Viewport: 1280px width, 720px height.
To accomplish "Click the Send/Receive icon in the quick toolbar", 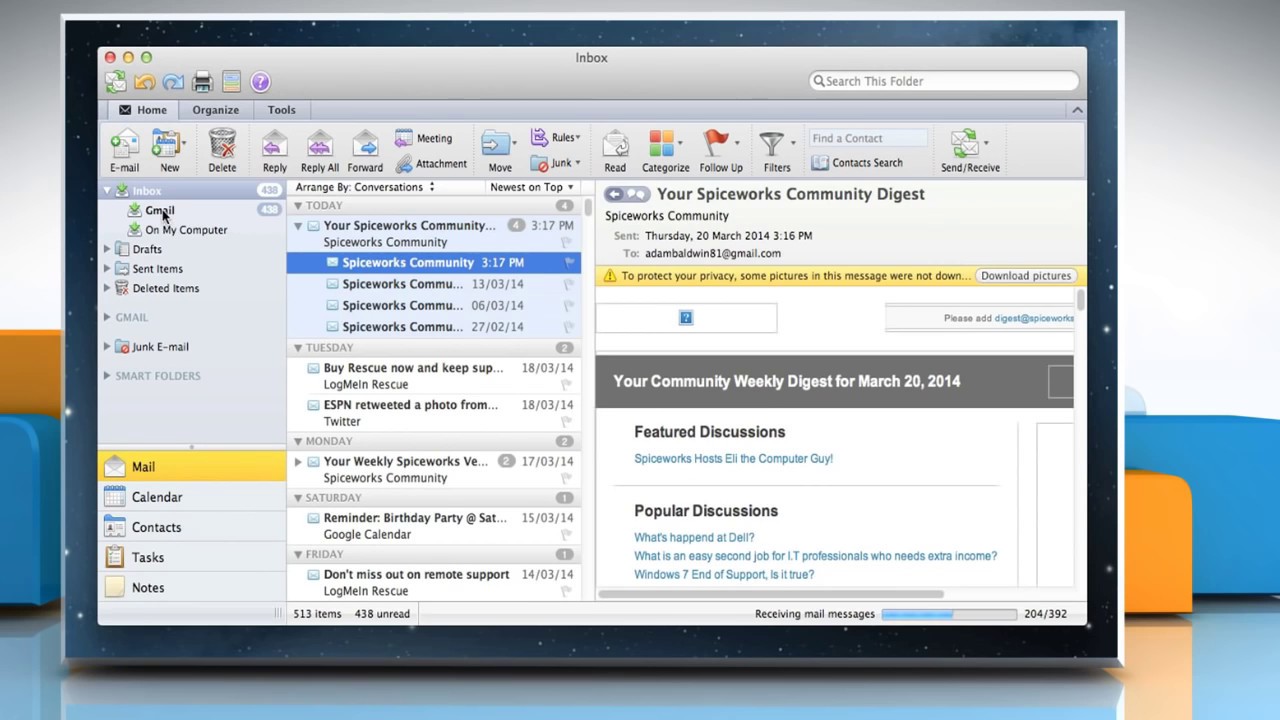I will click(x=116, y=82).
